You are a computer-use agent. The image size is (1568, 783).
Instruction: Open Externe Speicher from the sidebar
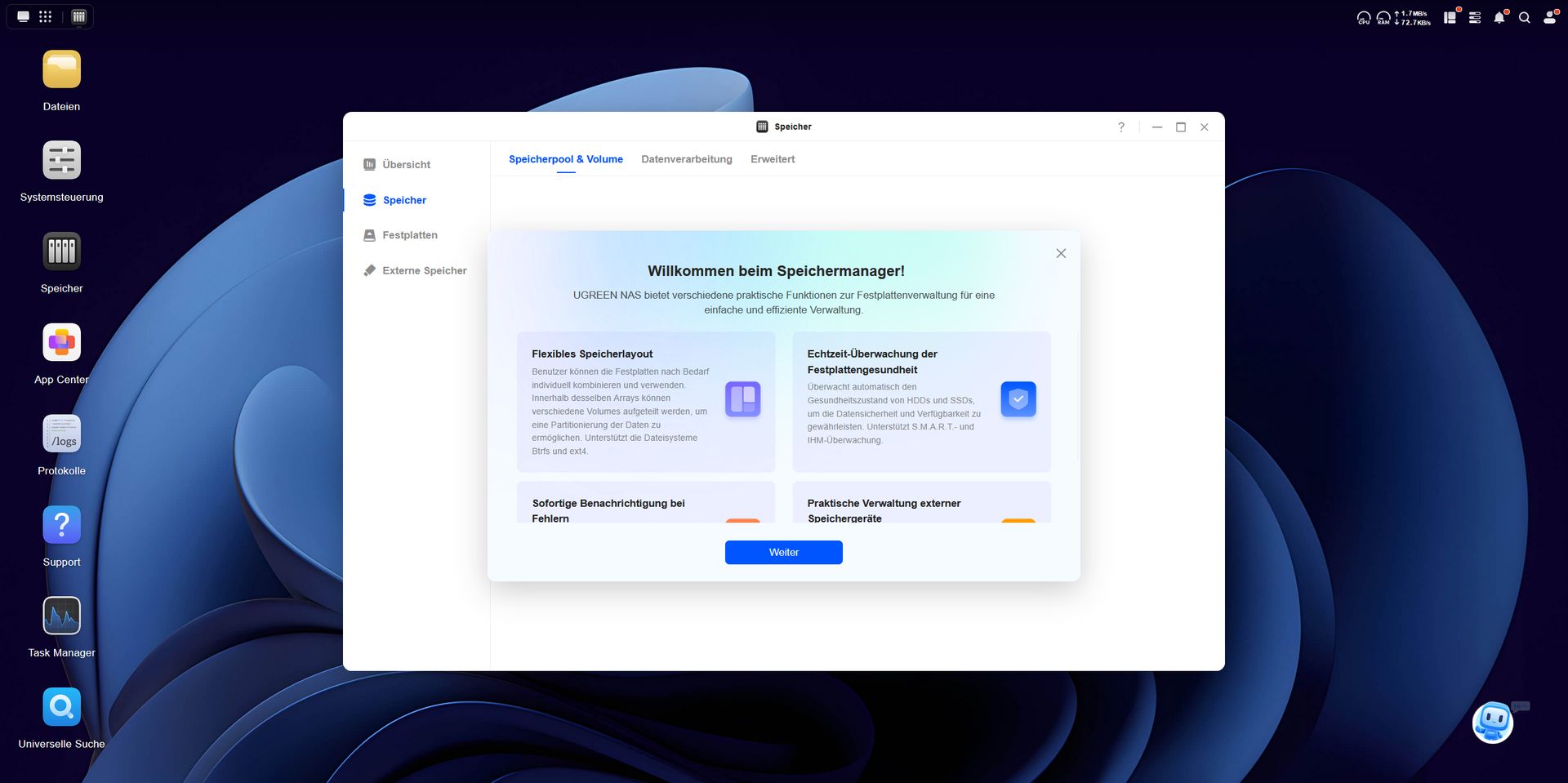[424, 270]
